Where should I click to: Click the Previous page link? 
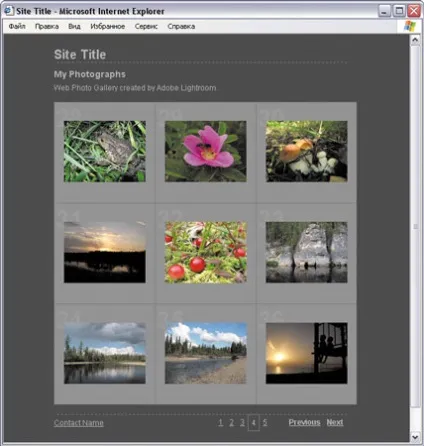(x=304, y=422)
